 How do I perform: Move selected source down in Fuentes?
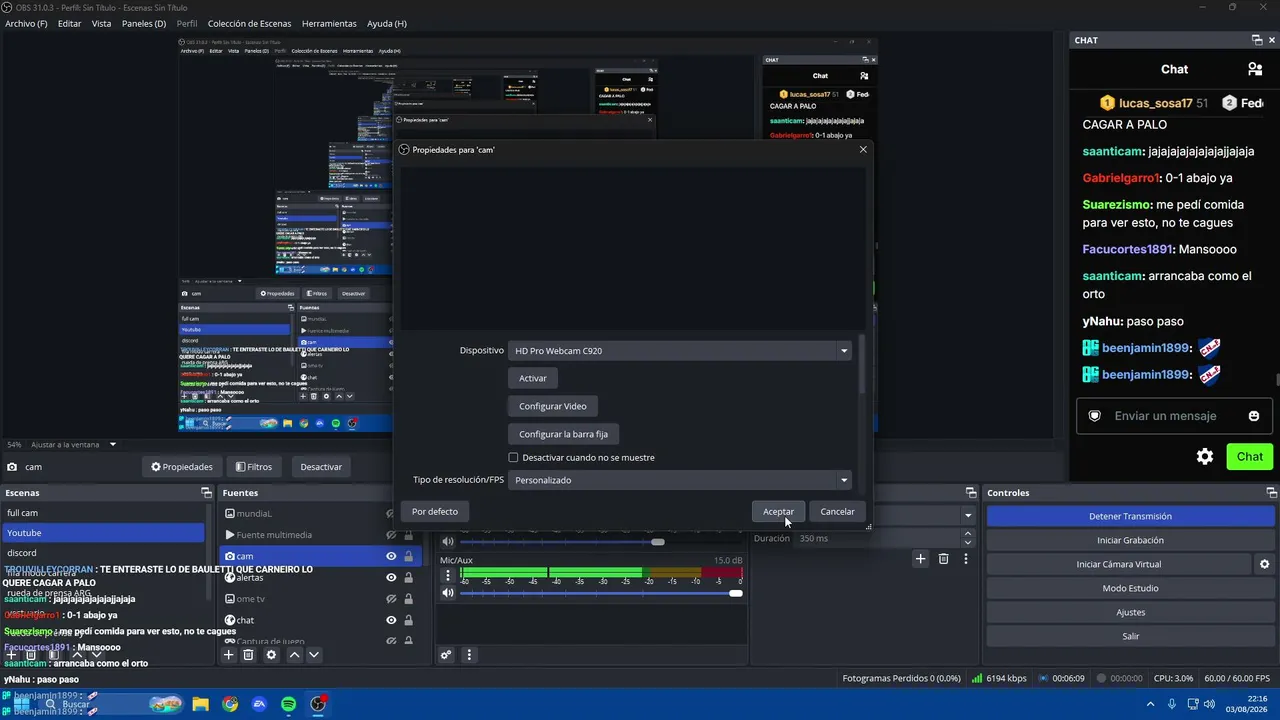[314, 655]
